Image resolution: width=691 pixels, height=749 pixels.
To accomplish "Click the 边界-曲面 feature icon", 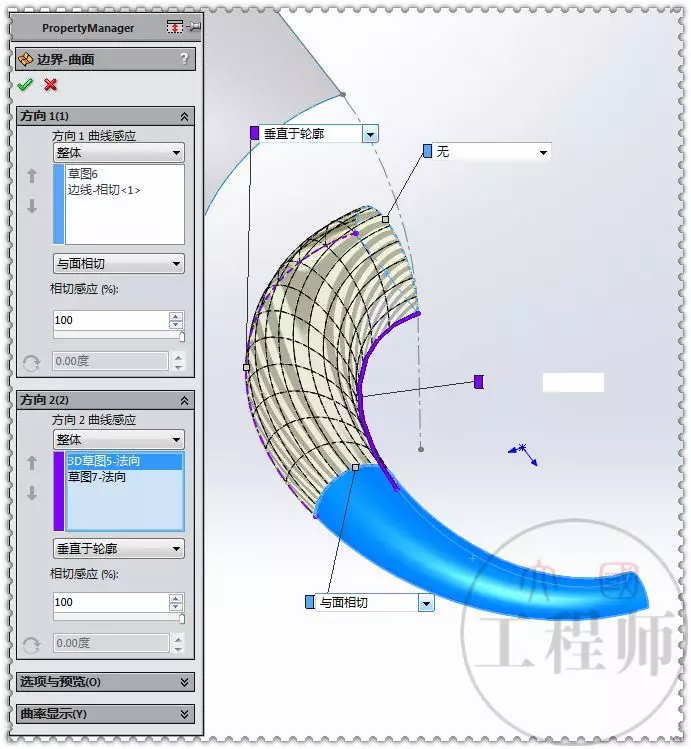I will point(25,60).
